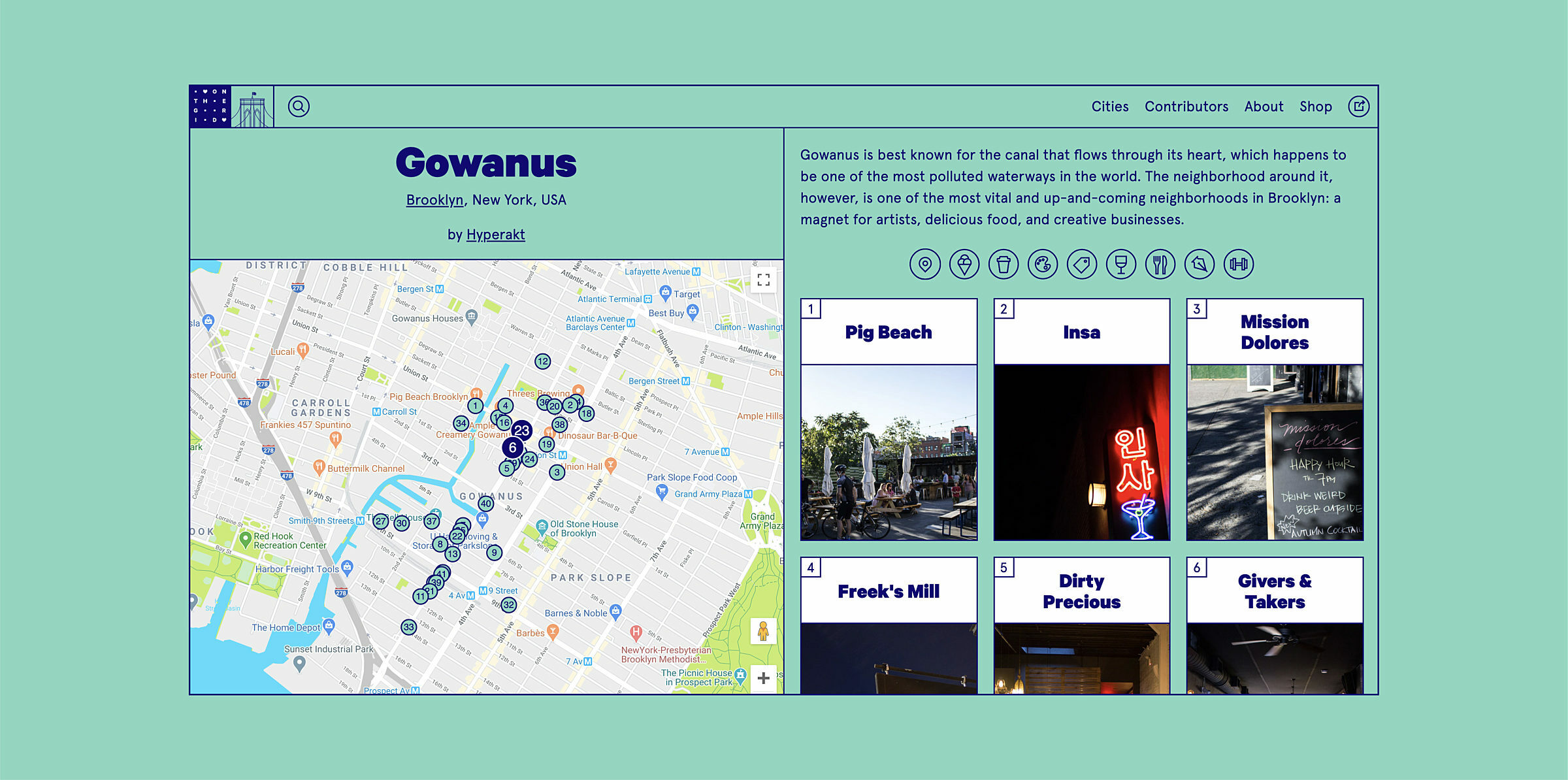Open the Contributors menu item
The height and width of the screenshot is (780, 1568).
pos(1186,106)
